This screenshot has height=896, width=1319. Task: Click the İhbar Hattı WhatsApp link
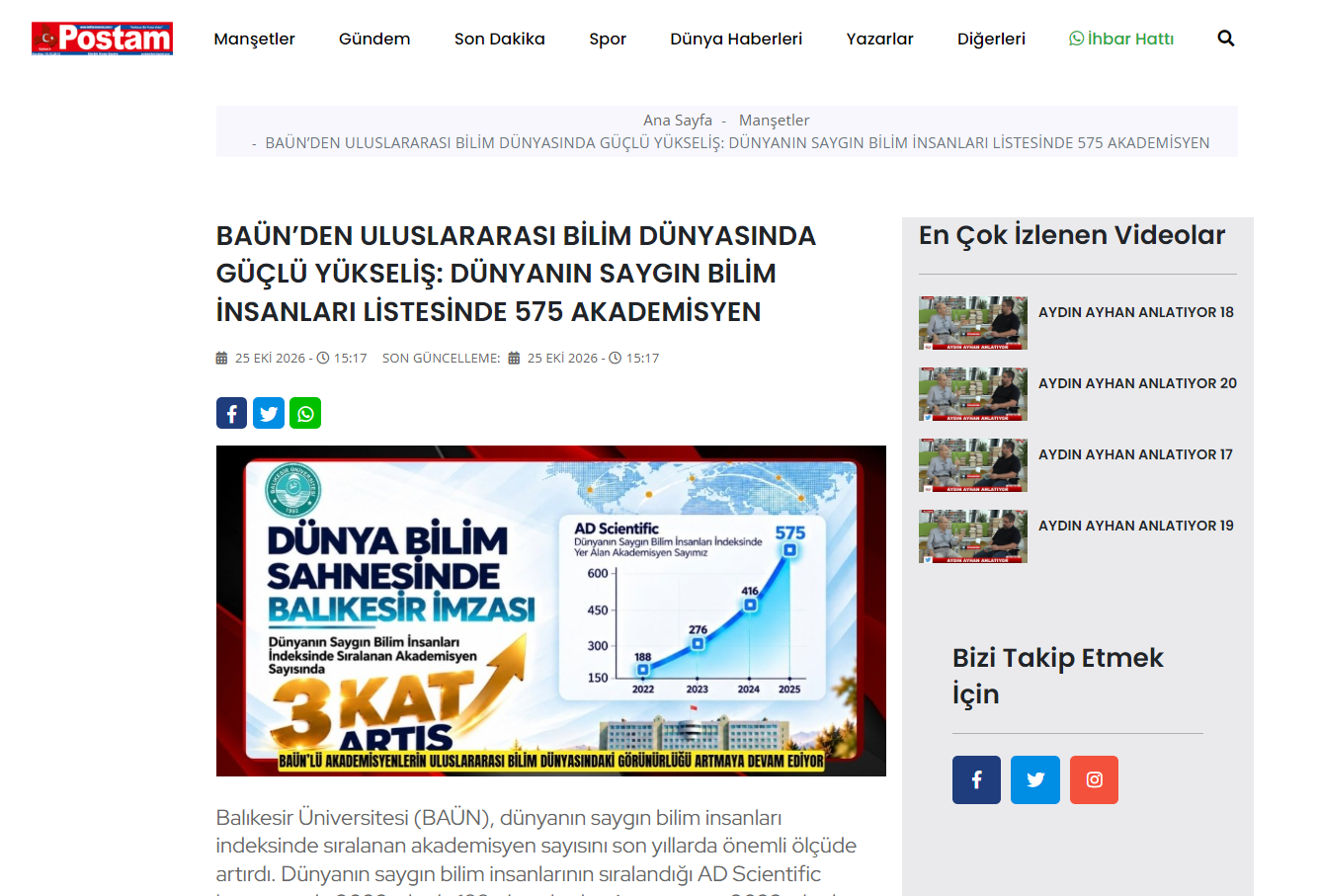(x=1121, y=39)
